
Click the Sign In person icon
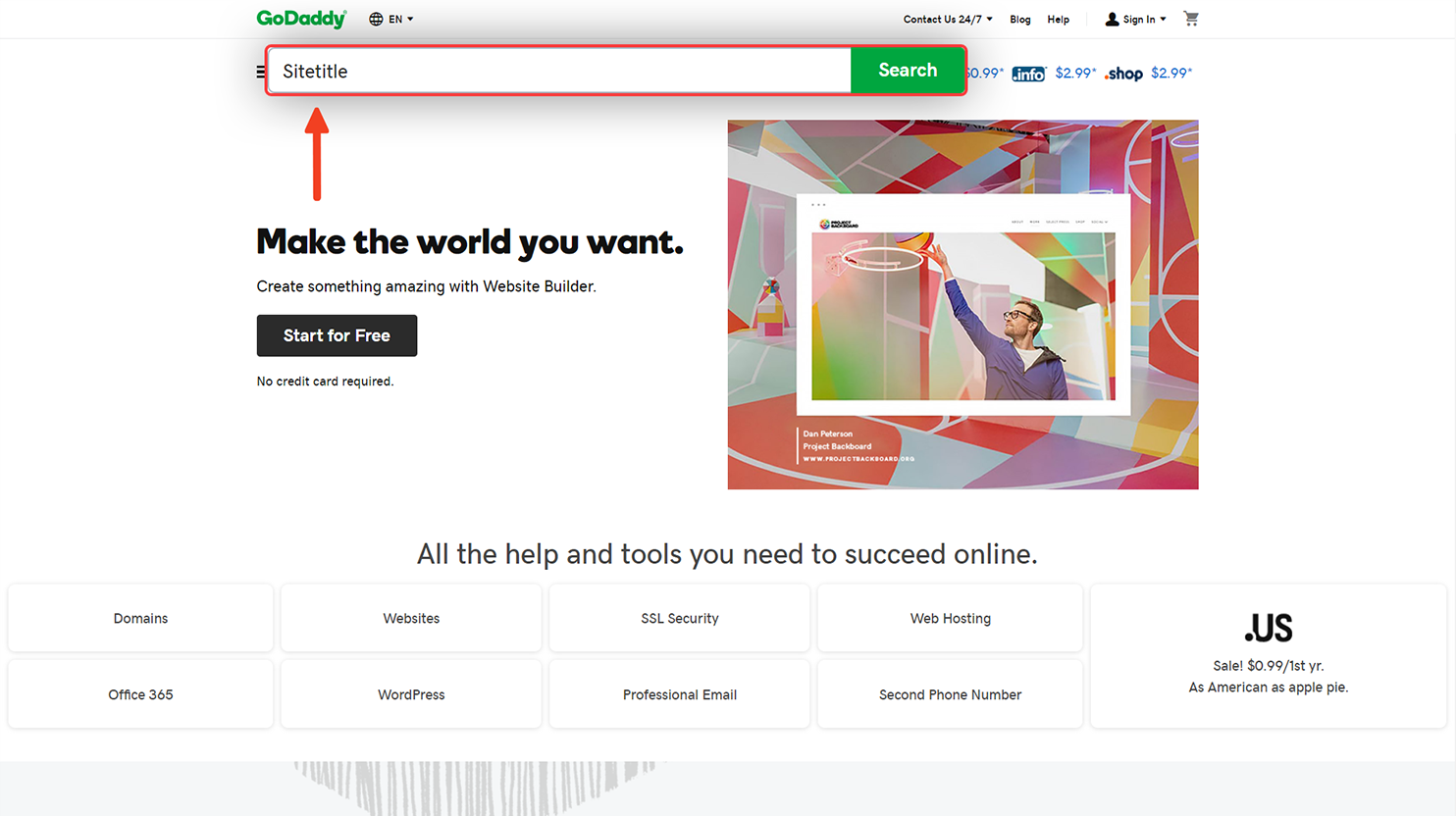pyautogui.click(x=1112, y=19)
